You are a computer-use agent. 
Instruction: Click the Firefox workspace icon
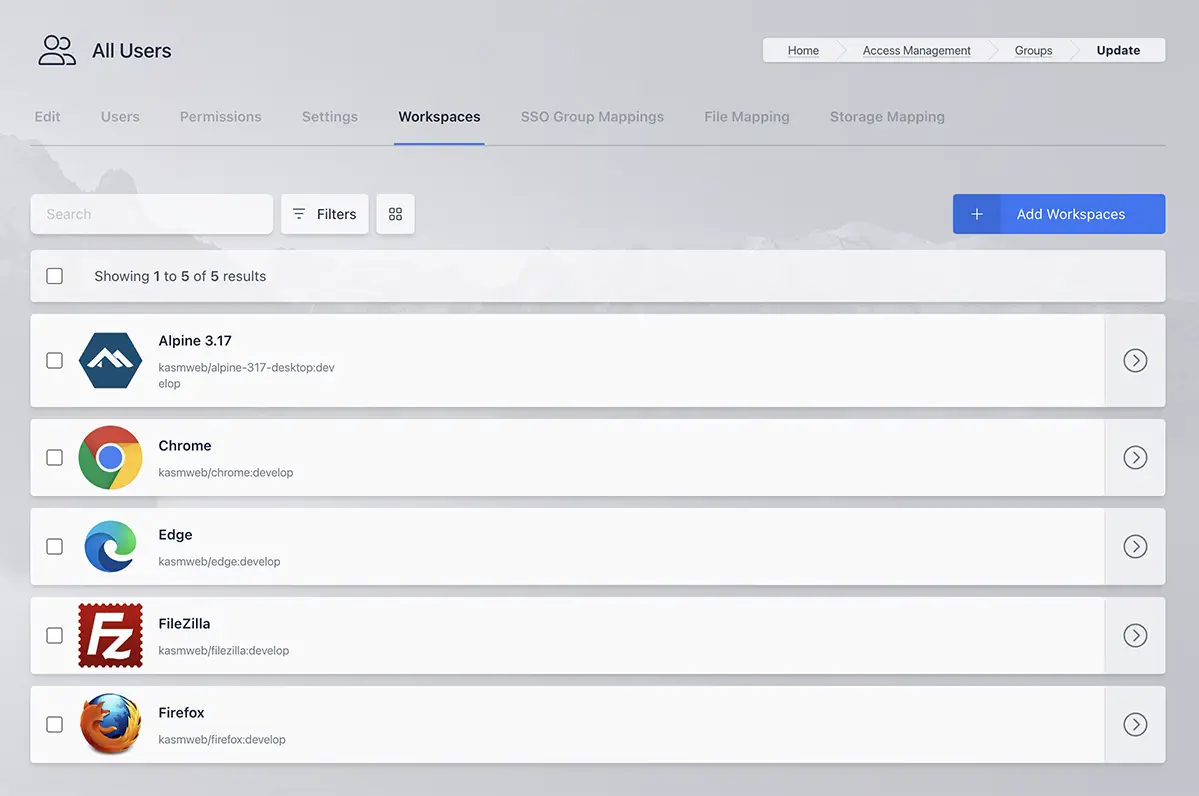tap(110, 724)
